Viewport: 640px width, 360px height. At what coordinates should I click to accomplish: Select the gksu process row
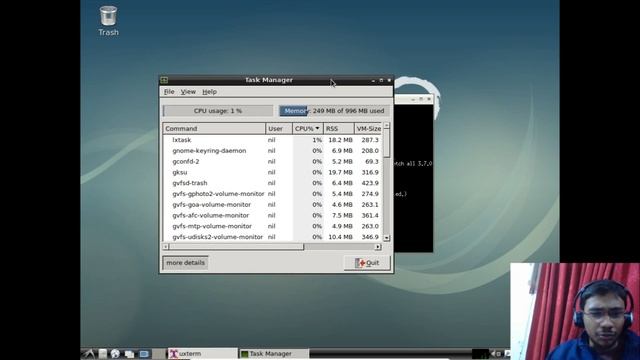pos(272,172)
